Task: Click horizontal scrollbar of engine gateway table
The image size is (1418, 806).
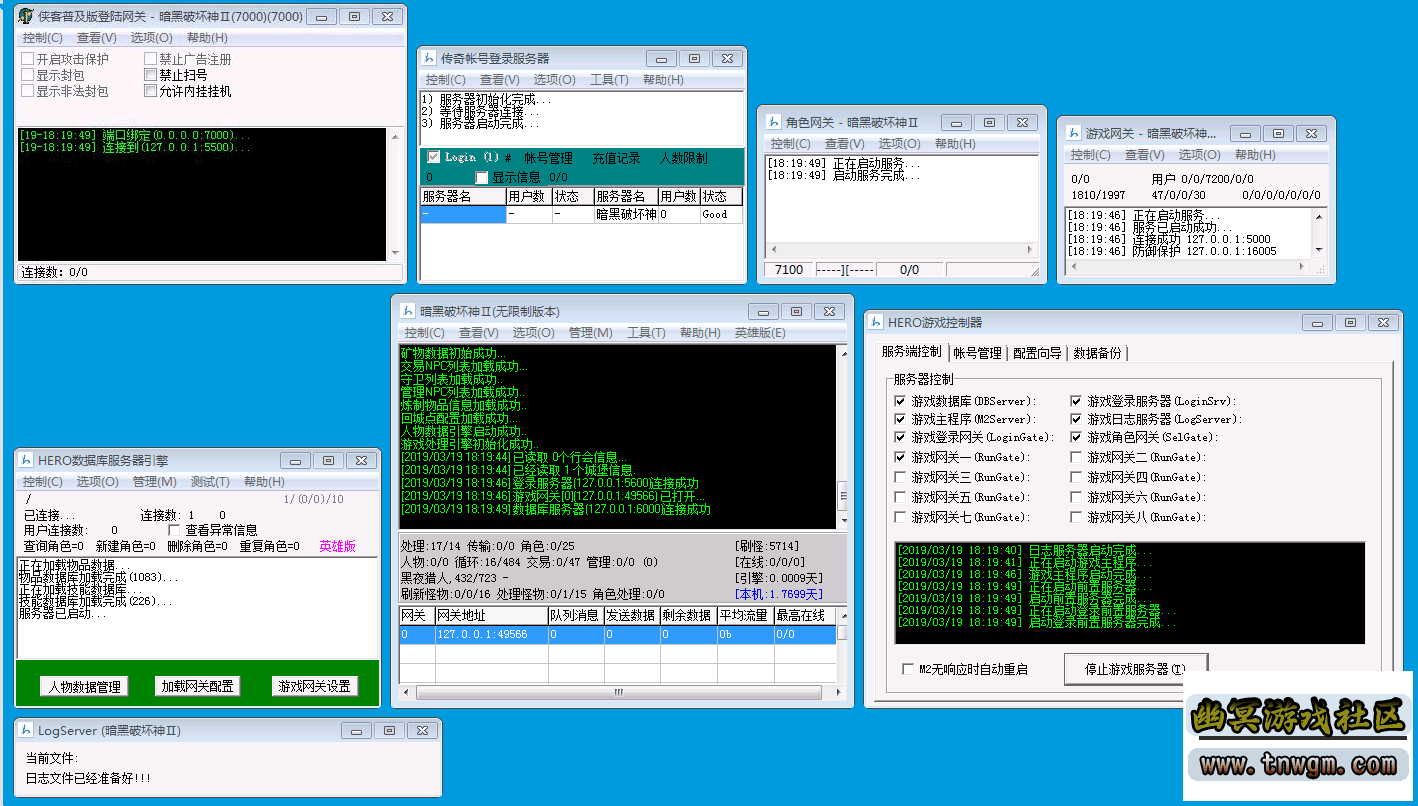Action: pos(619,692)
